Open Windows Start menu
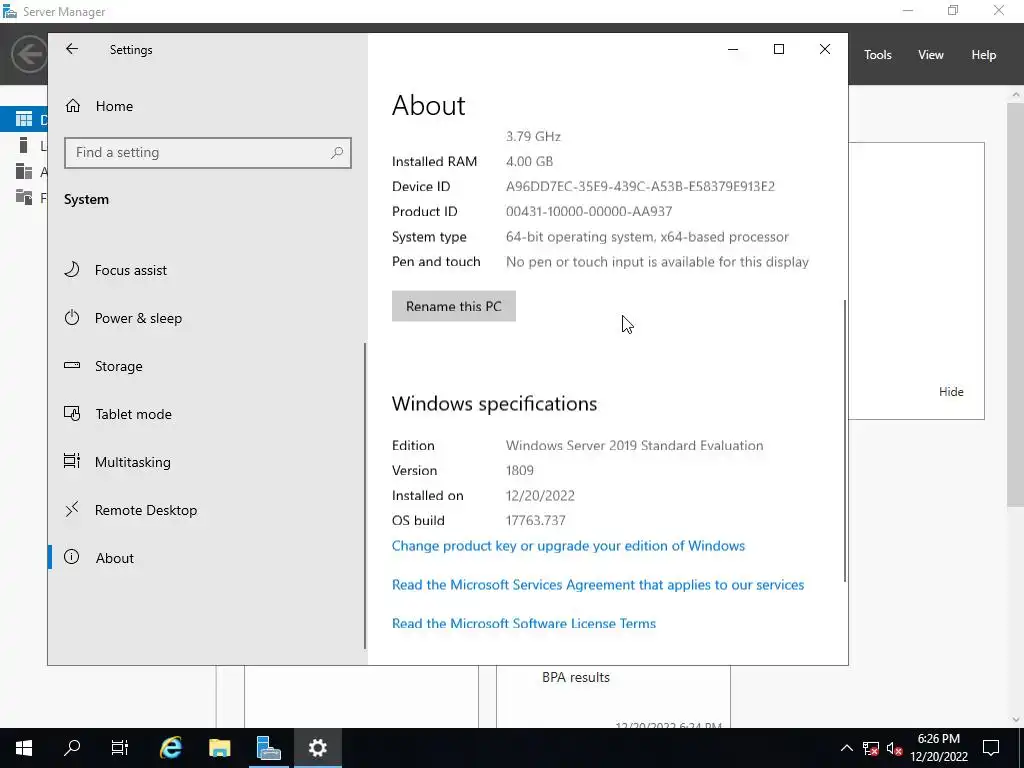 pyautogui.click(x=24, y=748)
